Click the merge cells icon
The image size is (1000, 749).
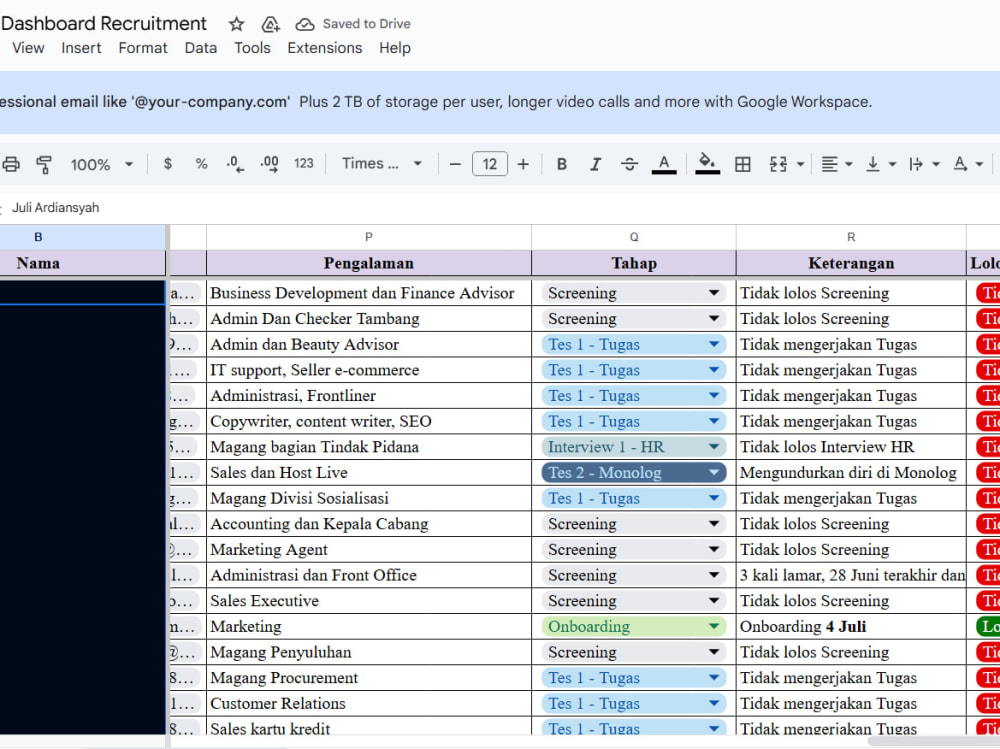[778, 165]
